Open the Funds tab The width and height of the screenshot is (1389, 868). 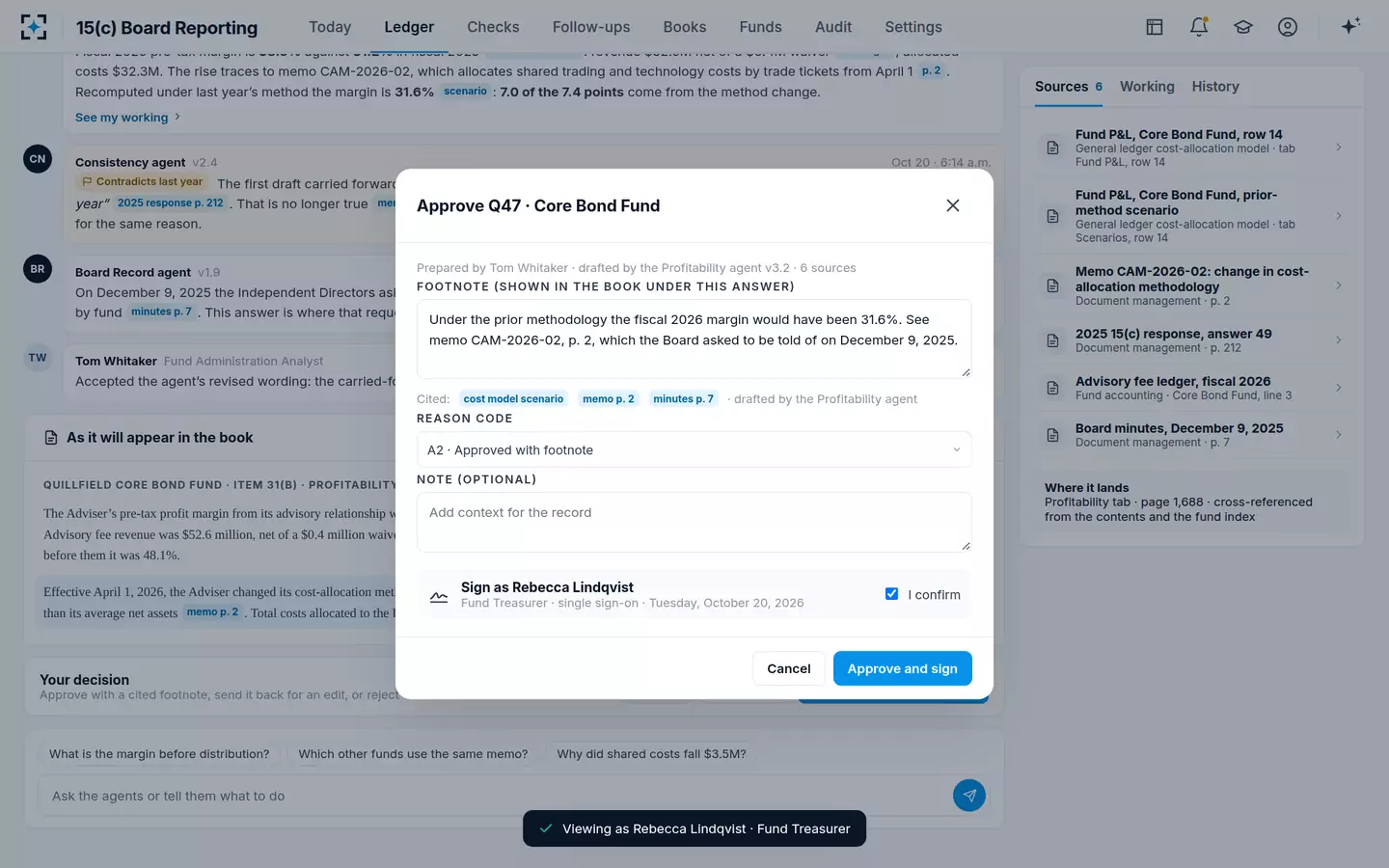tap(760, 27)
